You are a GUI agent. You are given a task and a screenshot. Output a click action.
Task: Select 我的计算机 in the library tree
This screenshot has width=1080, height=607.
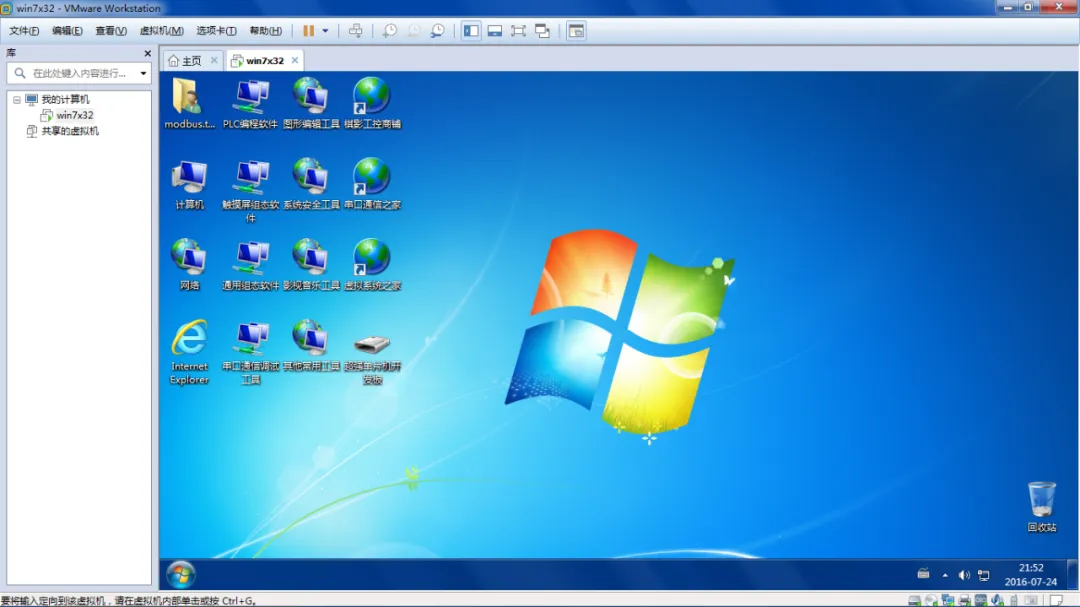(x=65, y=100)
